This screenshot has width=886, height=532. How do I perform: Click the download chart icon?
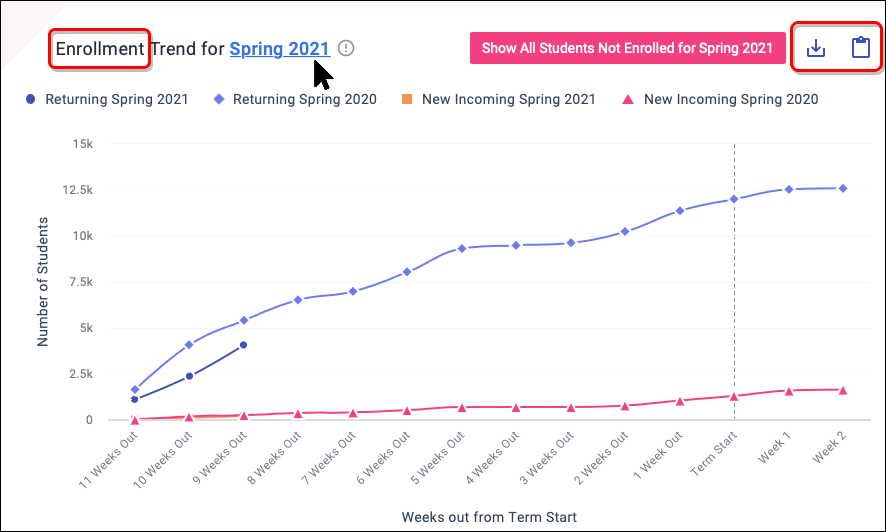[x=816, y=48]
